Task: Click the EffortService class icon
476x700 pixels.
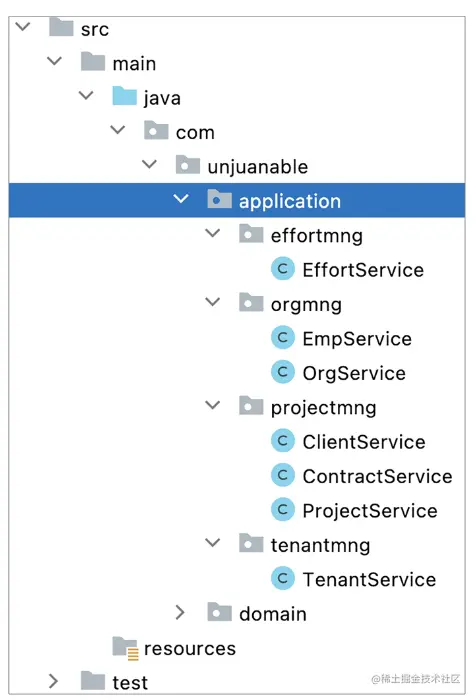Action: click(283, 269)
